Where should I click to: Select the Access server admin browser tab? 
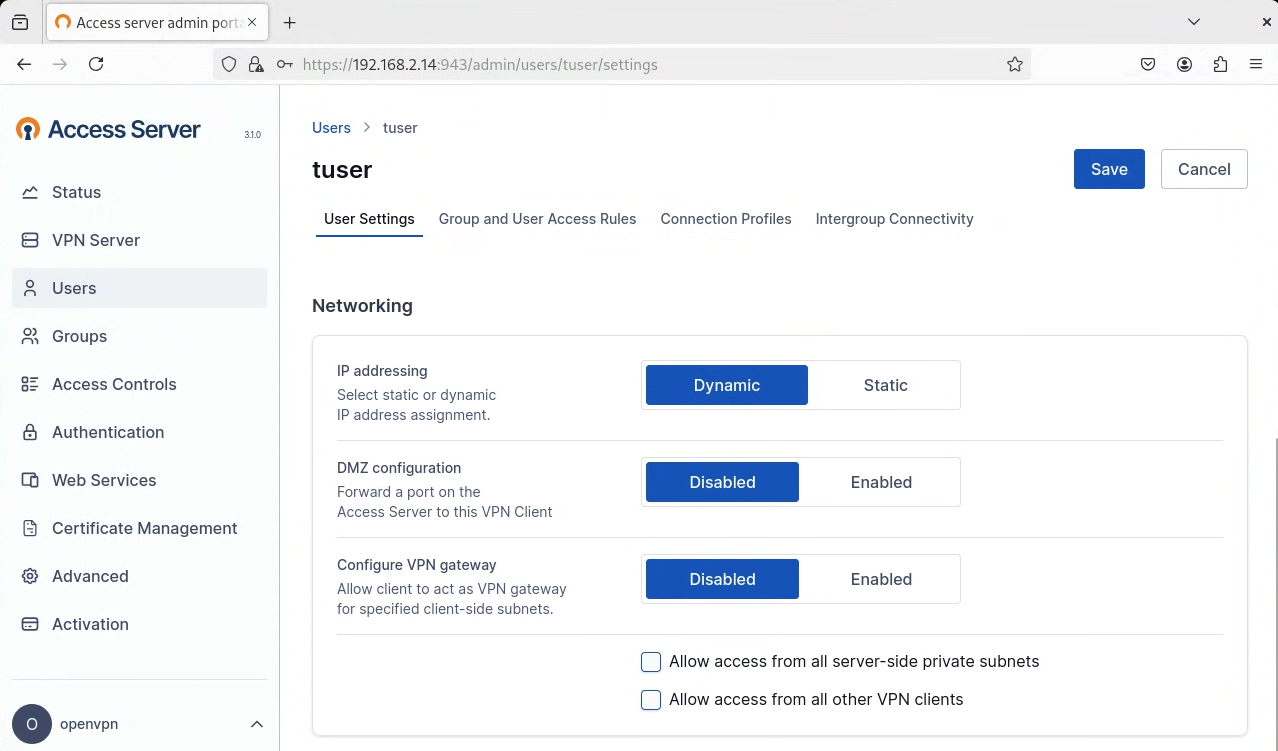pyautogui.click(x=157, y=22)
